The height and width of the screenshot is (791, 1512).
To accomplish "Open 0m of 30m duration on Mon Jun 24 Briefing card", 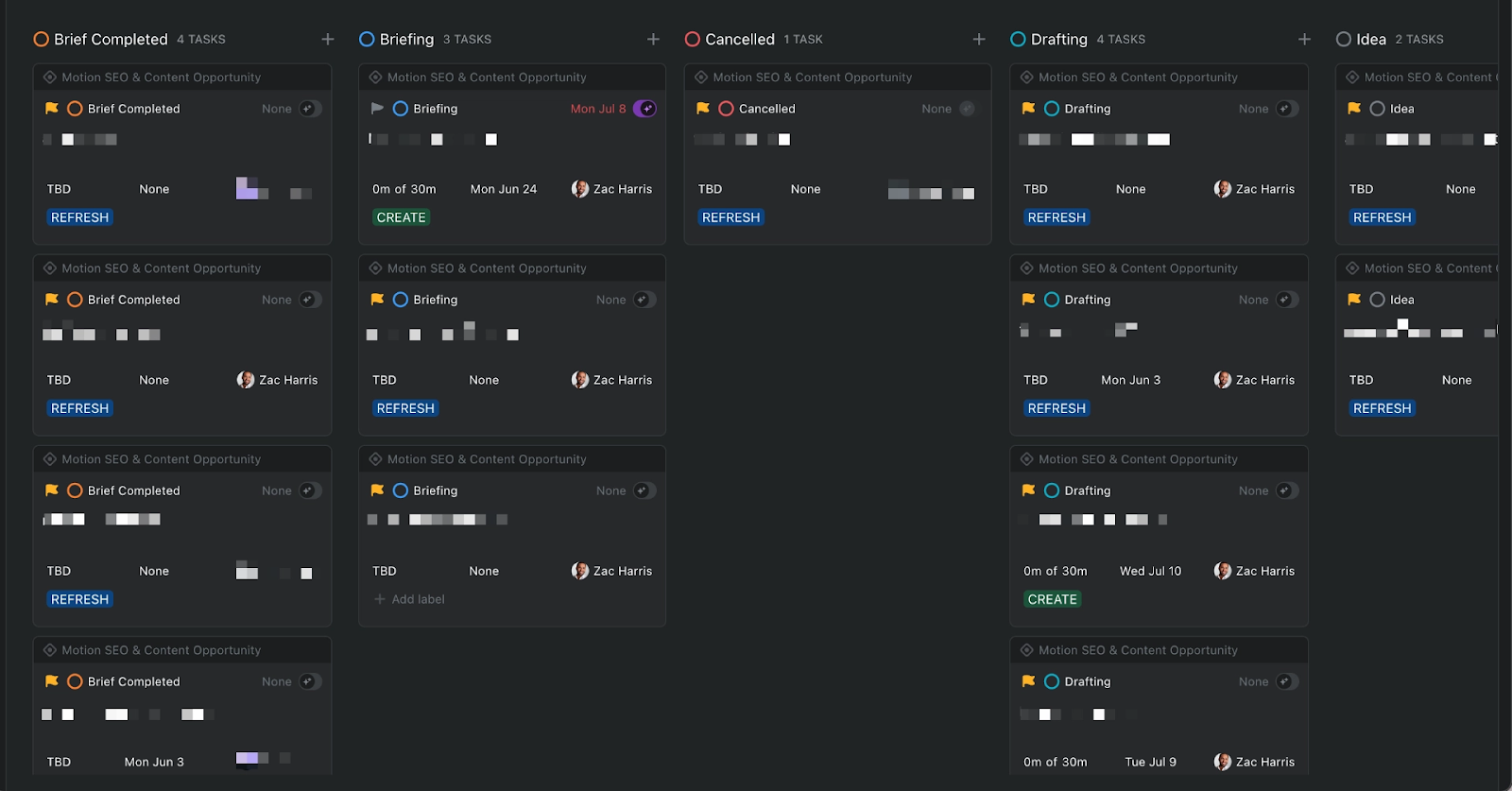I will 404,189.
